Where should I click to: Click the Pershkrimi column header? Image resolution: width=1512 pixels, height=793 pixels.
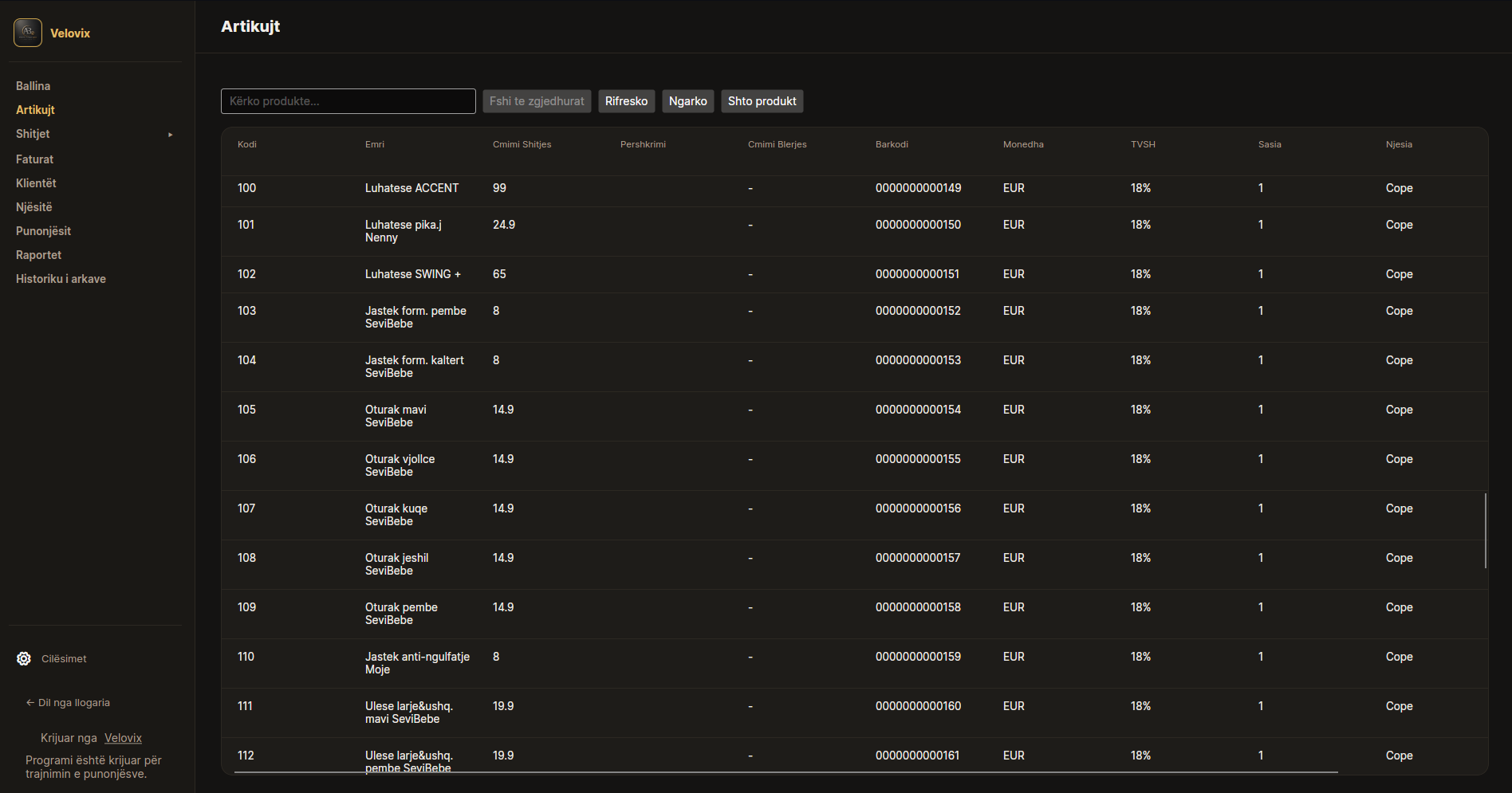pyautogui.click(x=643, y=144)
